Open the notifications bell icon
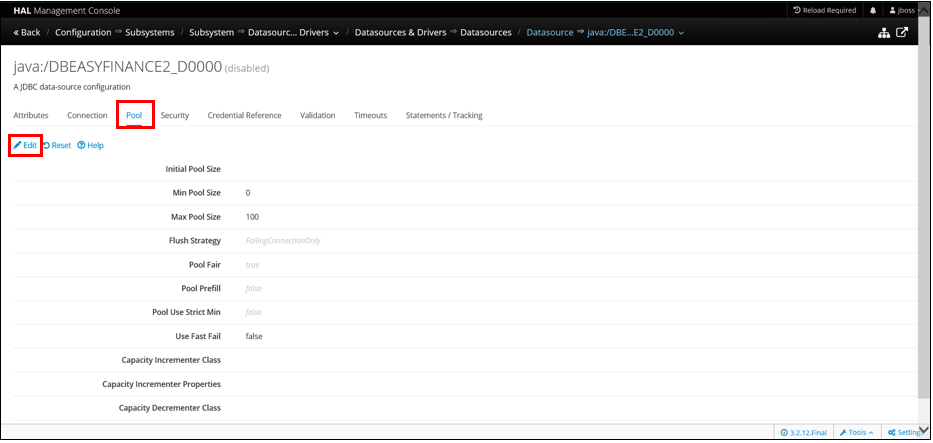This screenshot has height=443, width=933. tap(873, 10)
